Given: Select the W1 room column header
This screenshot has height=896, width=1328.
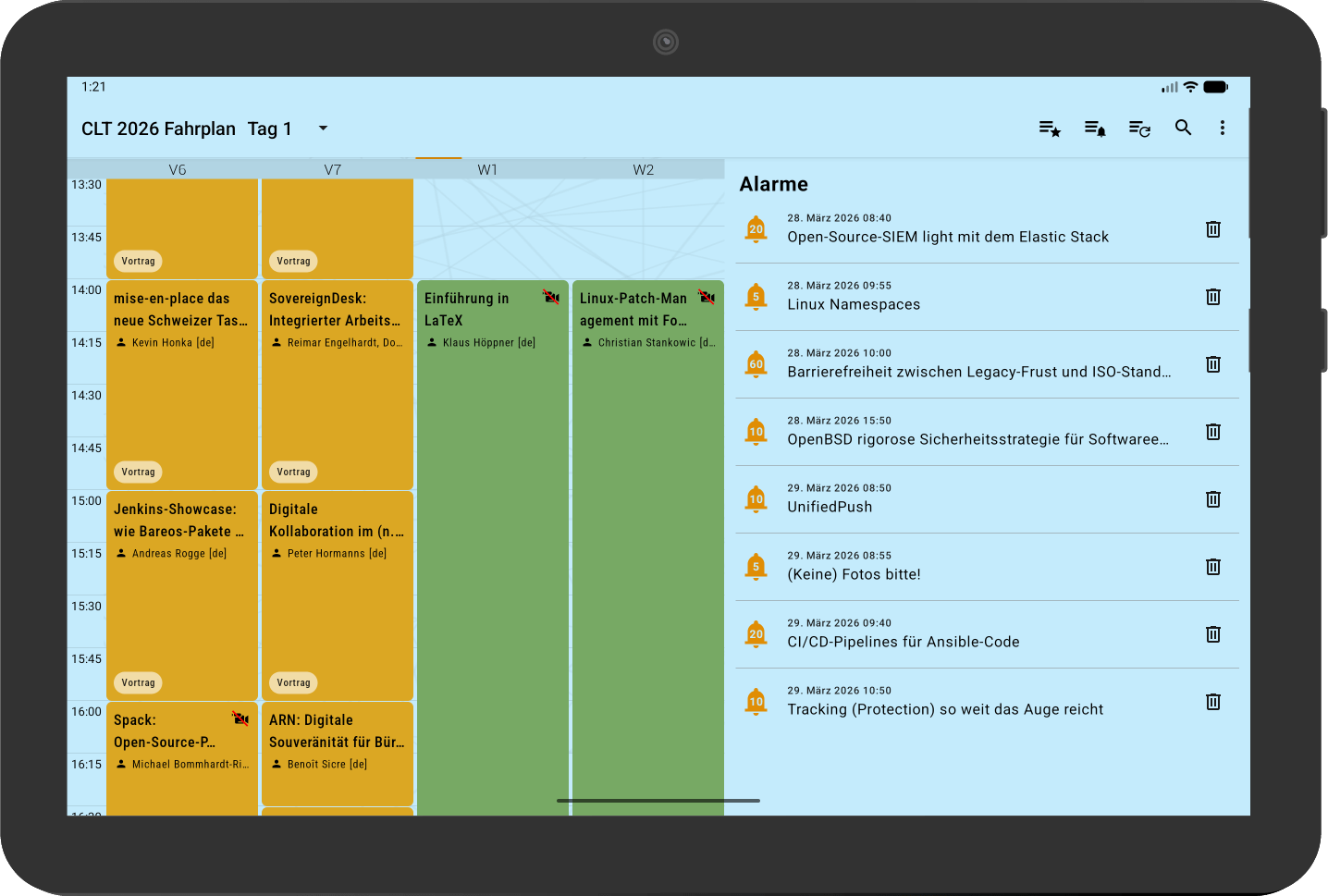Looking at the screenshot, I should (487, 169).
